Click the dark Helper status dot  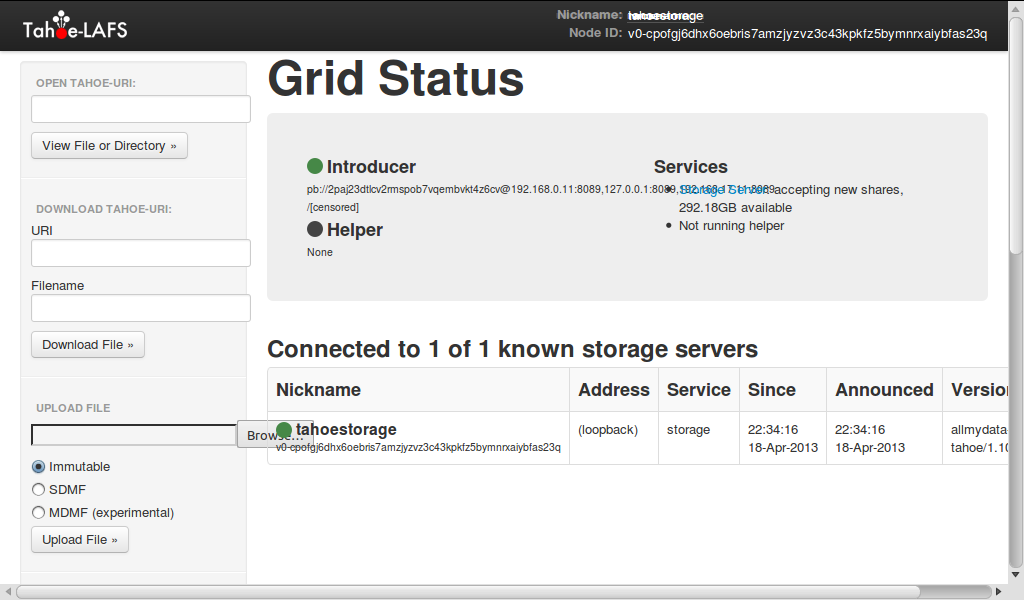(315, 229)
